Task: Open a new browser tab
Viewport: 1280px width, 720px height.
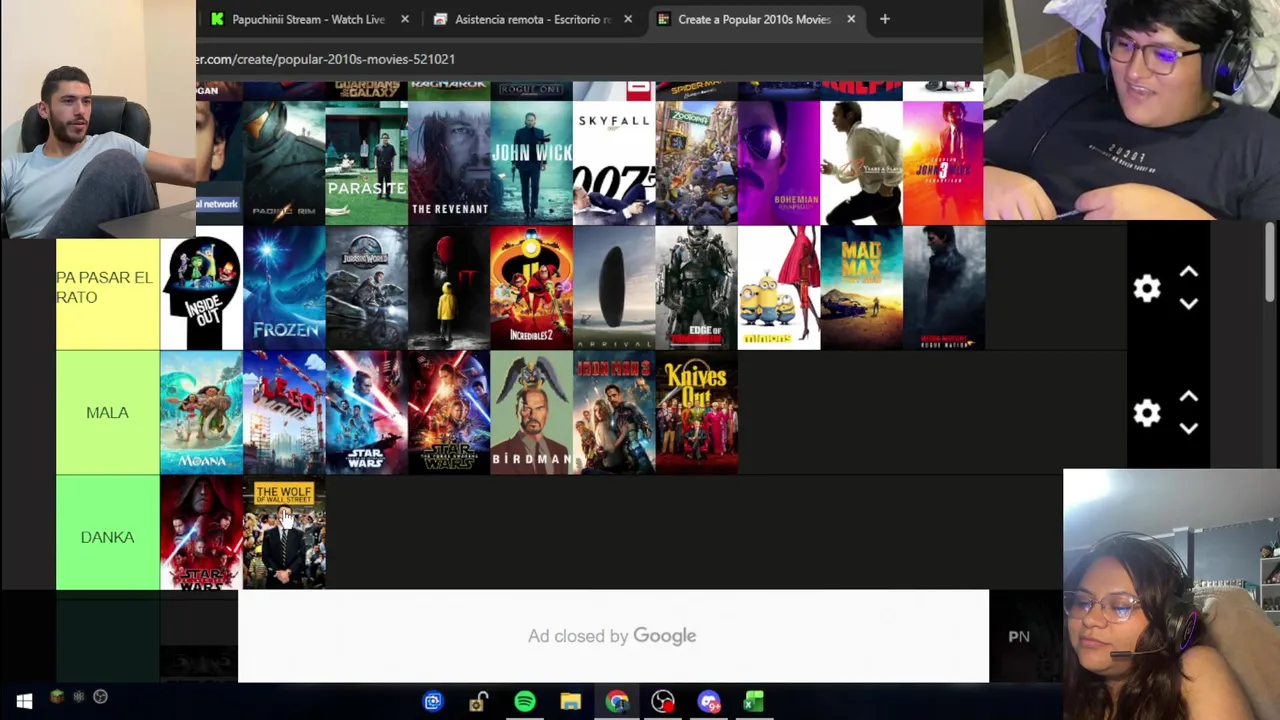Action: (x=884, y=19)
